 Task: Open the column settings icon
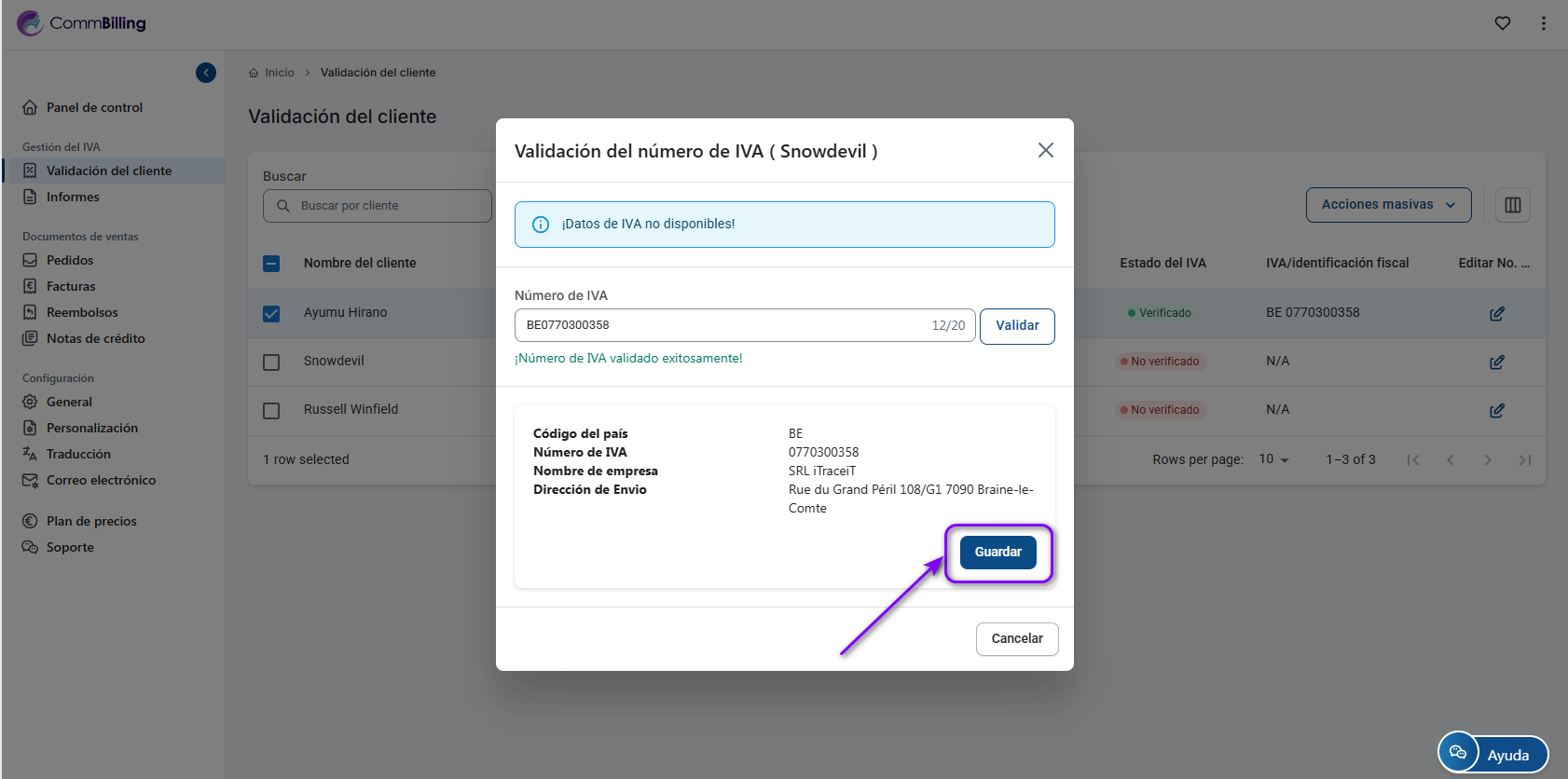click(x=1512, y=205)
